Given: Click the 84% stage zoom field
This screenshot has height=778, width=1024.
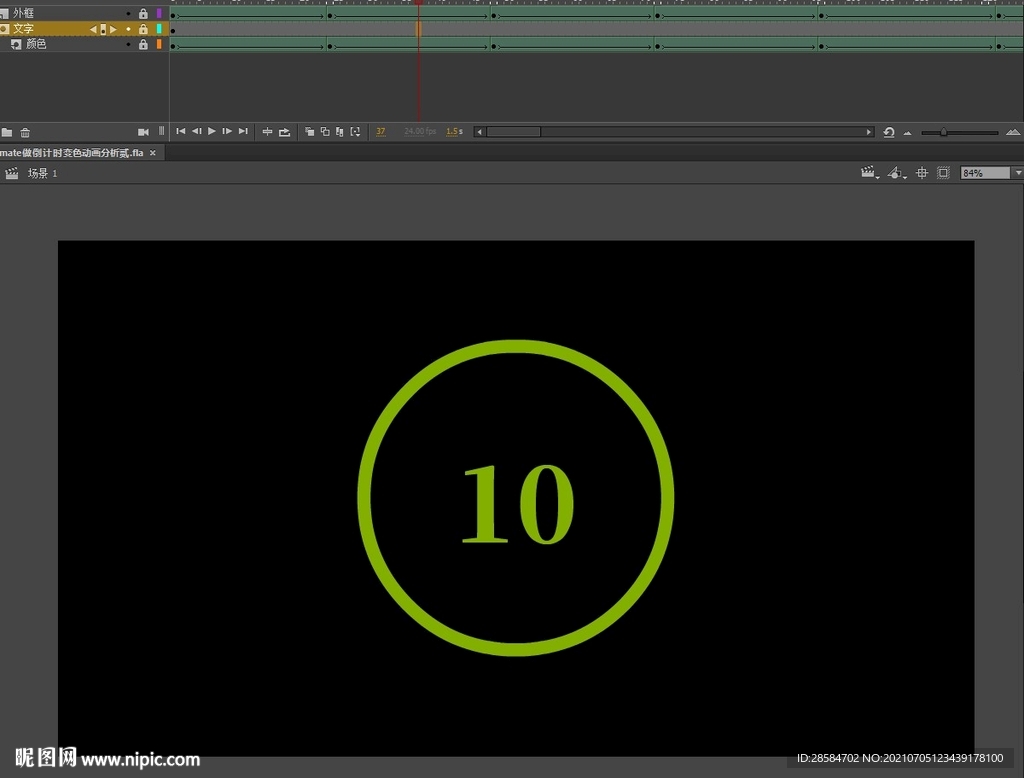Looking at the screenshot, I should click(x=985, y=173).
